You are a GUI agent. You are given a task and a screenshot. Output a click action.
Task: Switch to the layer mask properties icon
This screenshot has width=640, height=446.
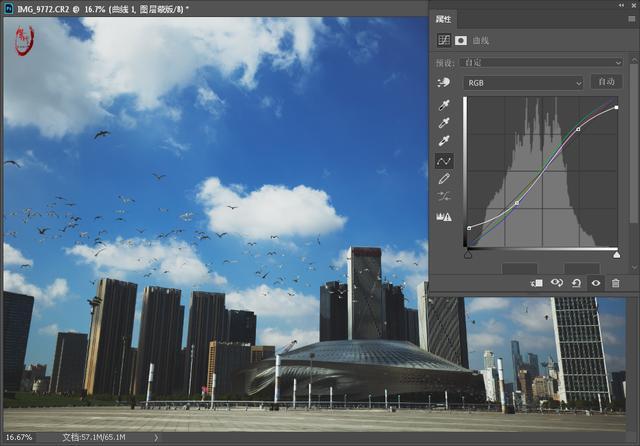(461, 41)
